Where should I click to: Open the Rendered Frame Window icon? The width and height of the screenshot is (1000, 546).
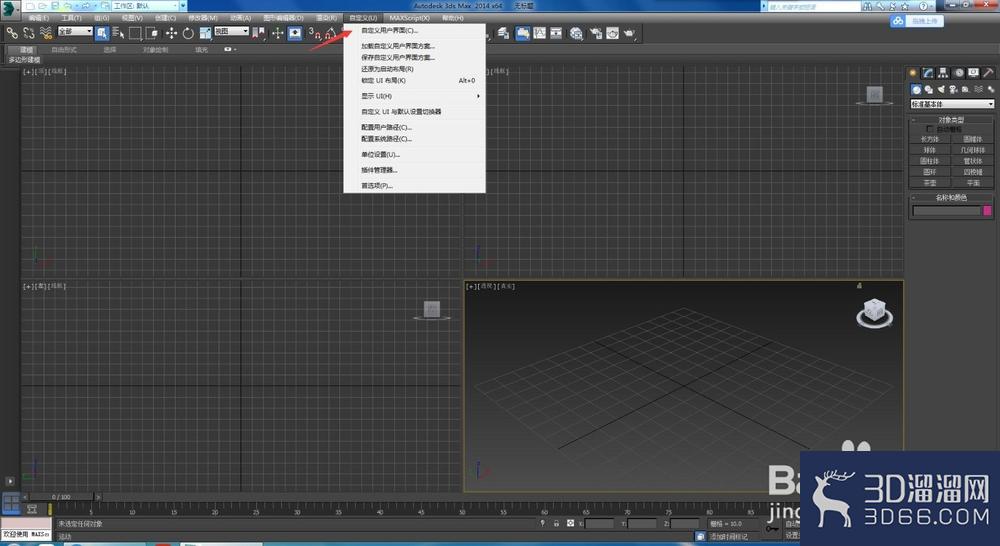tap(612, 33)
